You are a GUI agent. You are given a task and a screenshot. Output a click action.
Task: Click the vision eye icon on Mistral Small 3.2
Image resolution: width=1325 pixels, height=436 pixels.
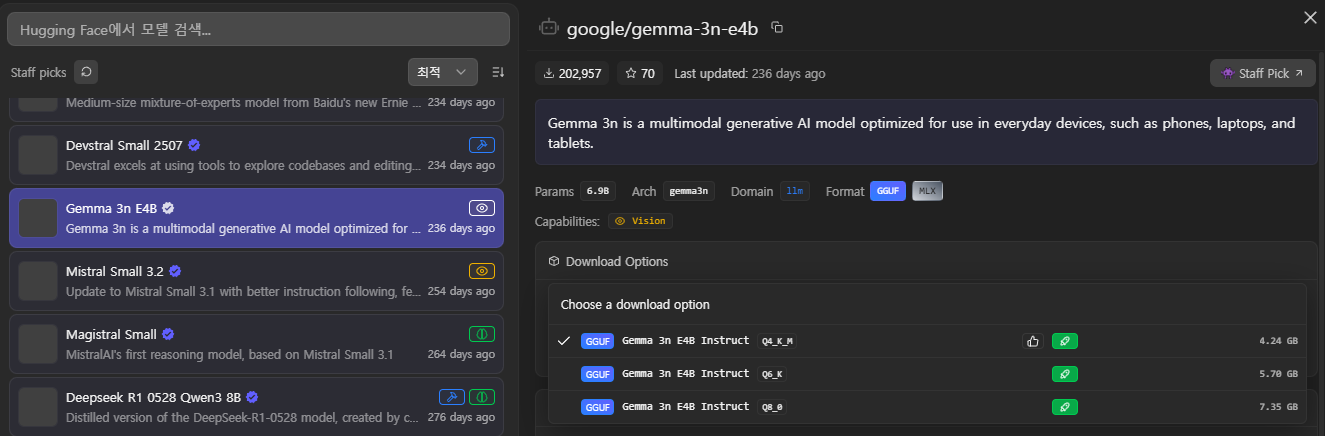coord(481,271)
